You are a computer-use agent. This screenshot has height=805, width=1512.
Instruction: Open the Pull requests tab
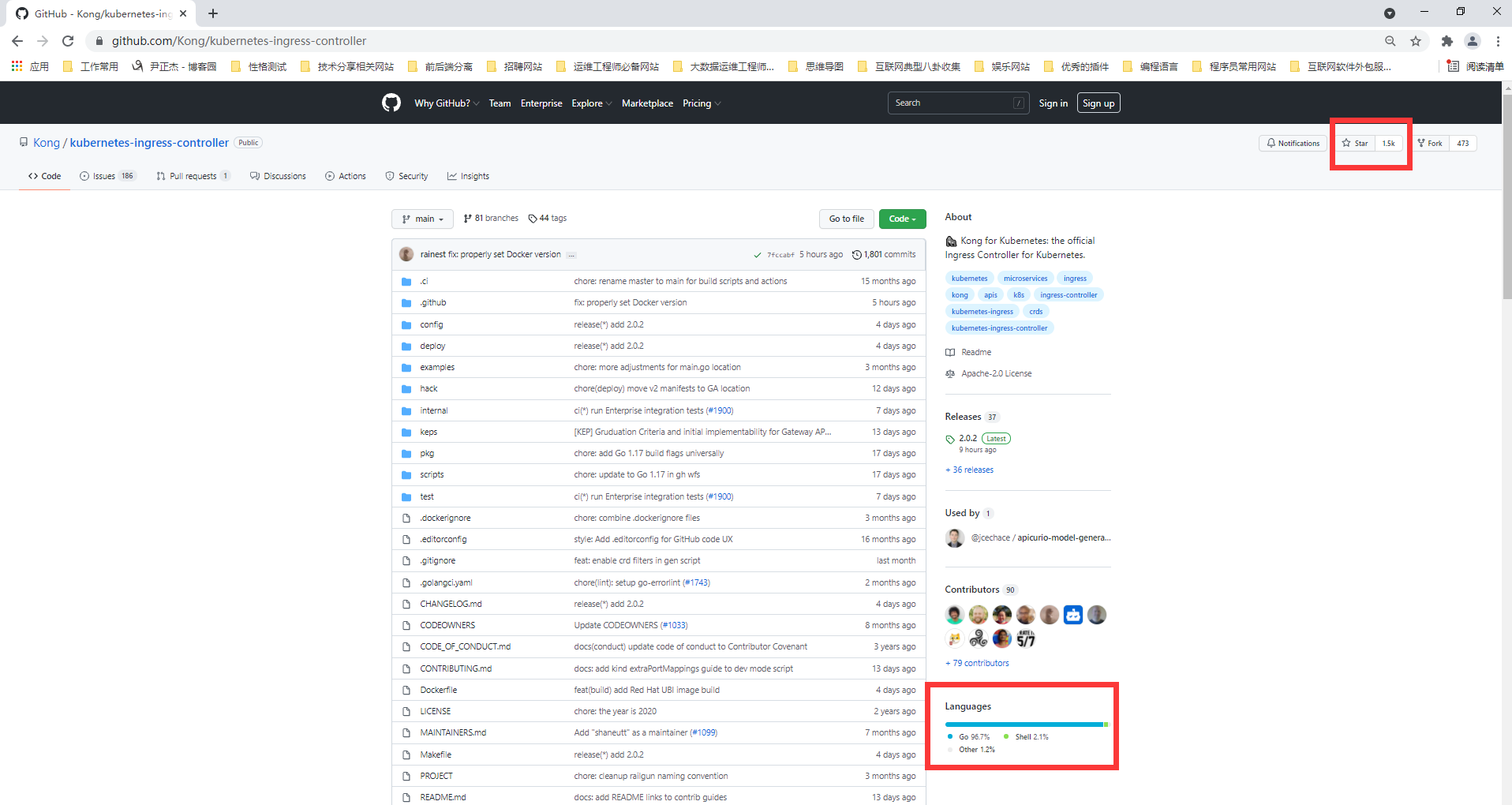coord(193,176)
